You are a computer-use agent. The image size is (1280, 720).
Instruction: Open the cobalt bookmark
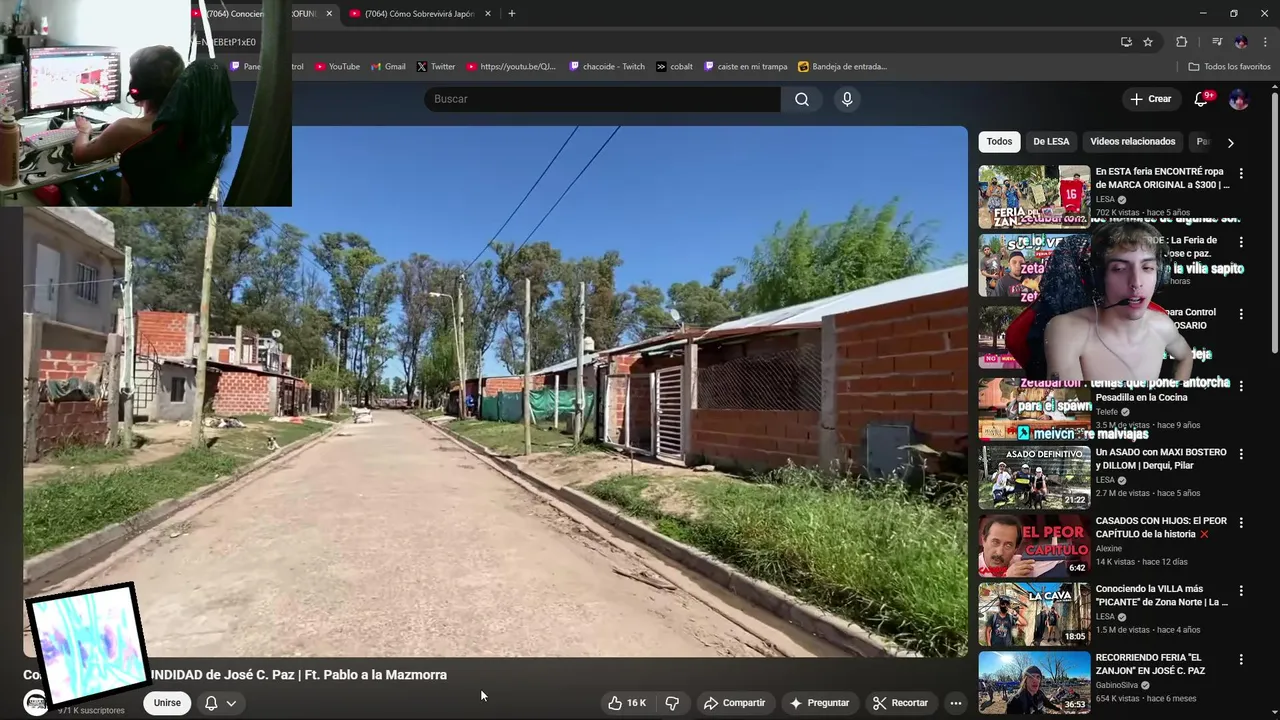674,67
